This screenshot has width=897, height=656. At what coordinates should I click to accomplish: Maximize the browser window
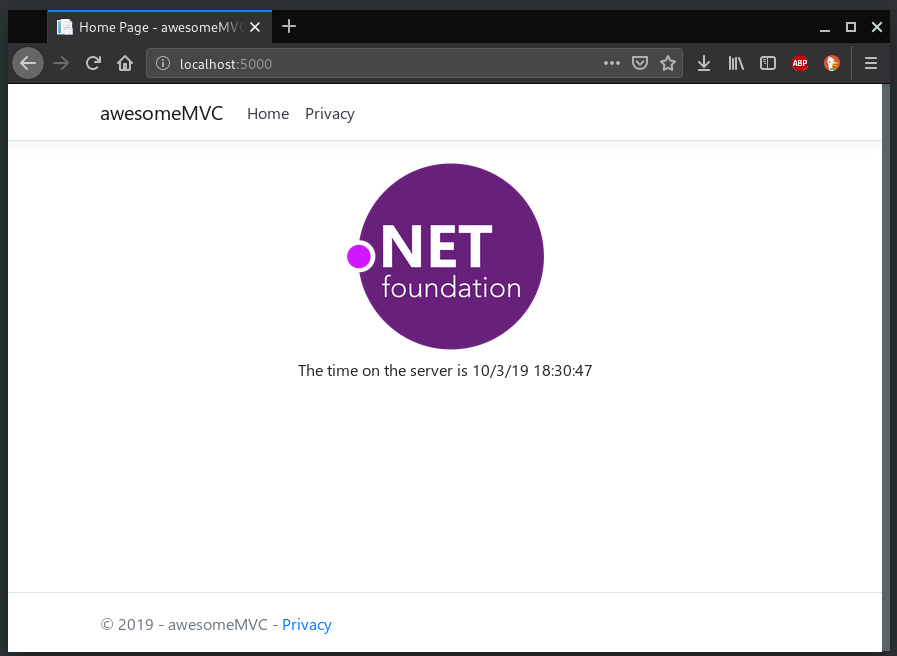click(851, 27)
